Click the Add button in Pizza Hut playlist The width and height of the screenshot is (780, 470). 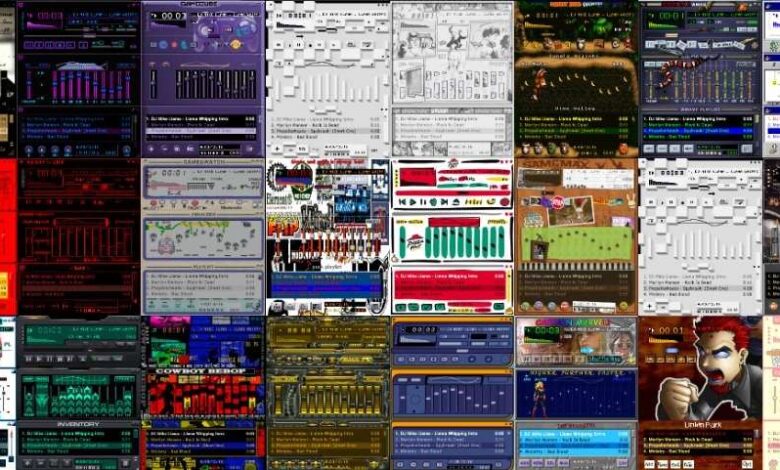(x=400, y=307)
